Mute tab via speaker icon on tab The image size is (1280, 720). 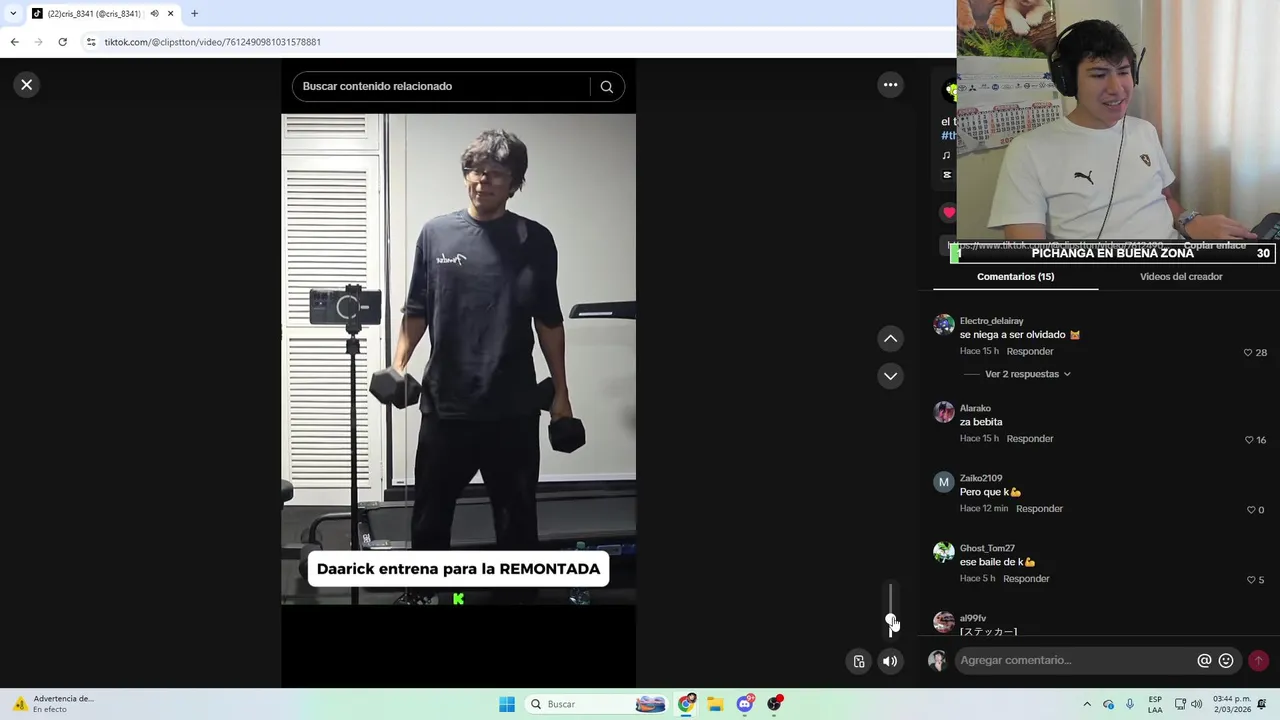pos(154,13)
